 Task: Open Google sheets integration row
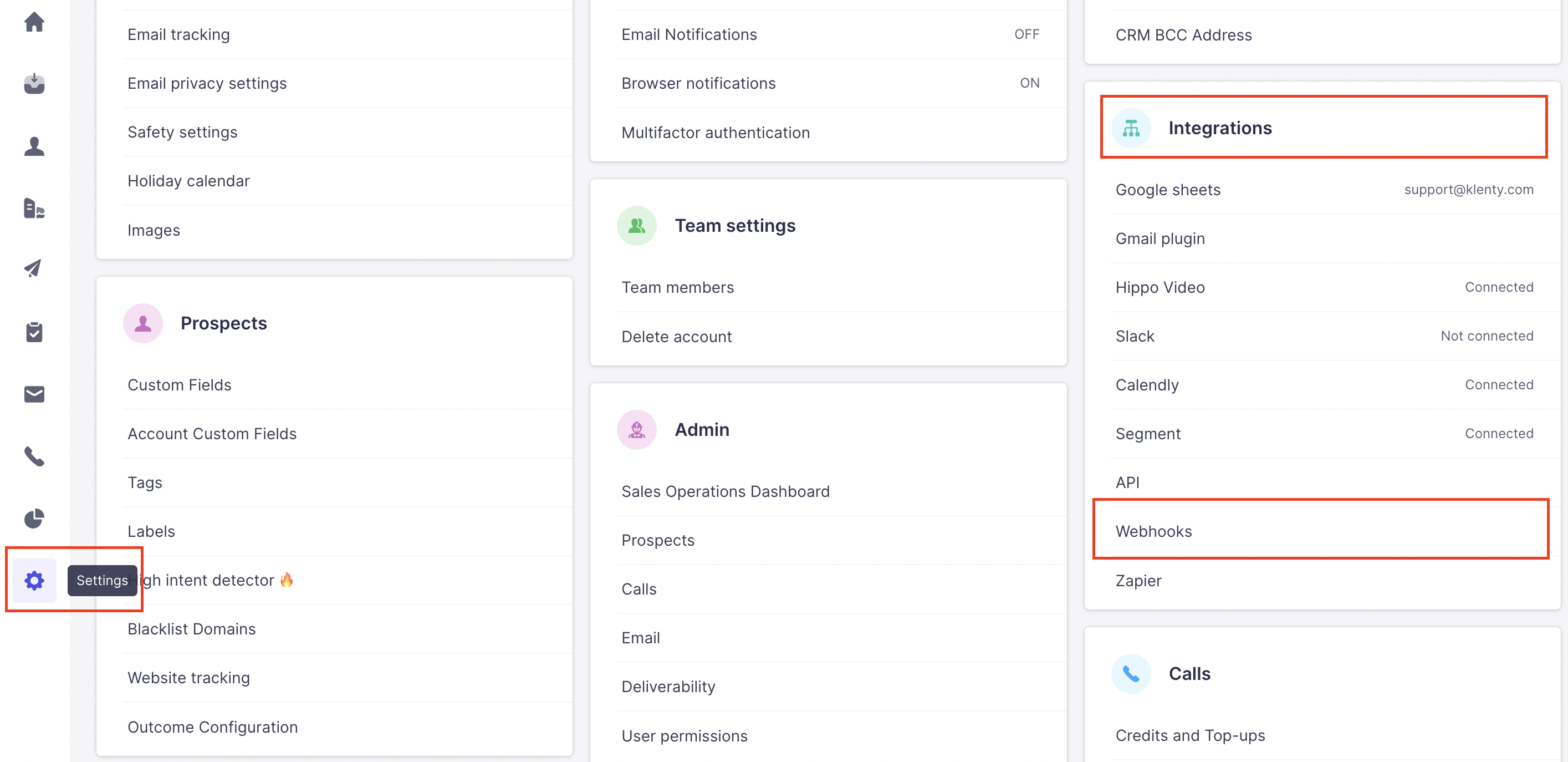(x=1167, y=190)
